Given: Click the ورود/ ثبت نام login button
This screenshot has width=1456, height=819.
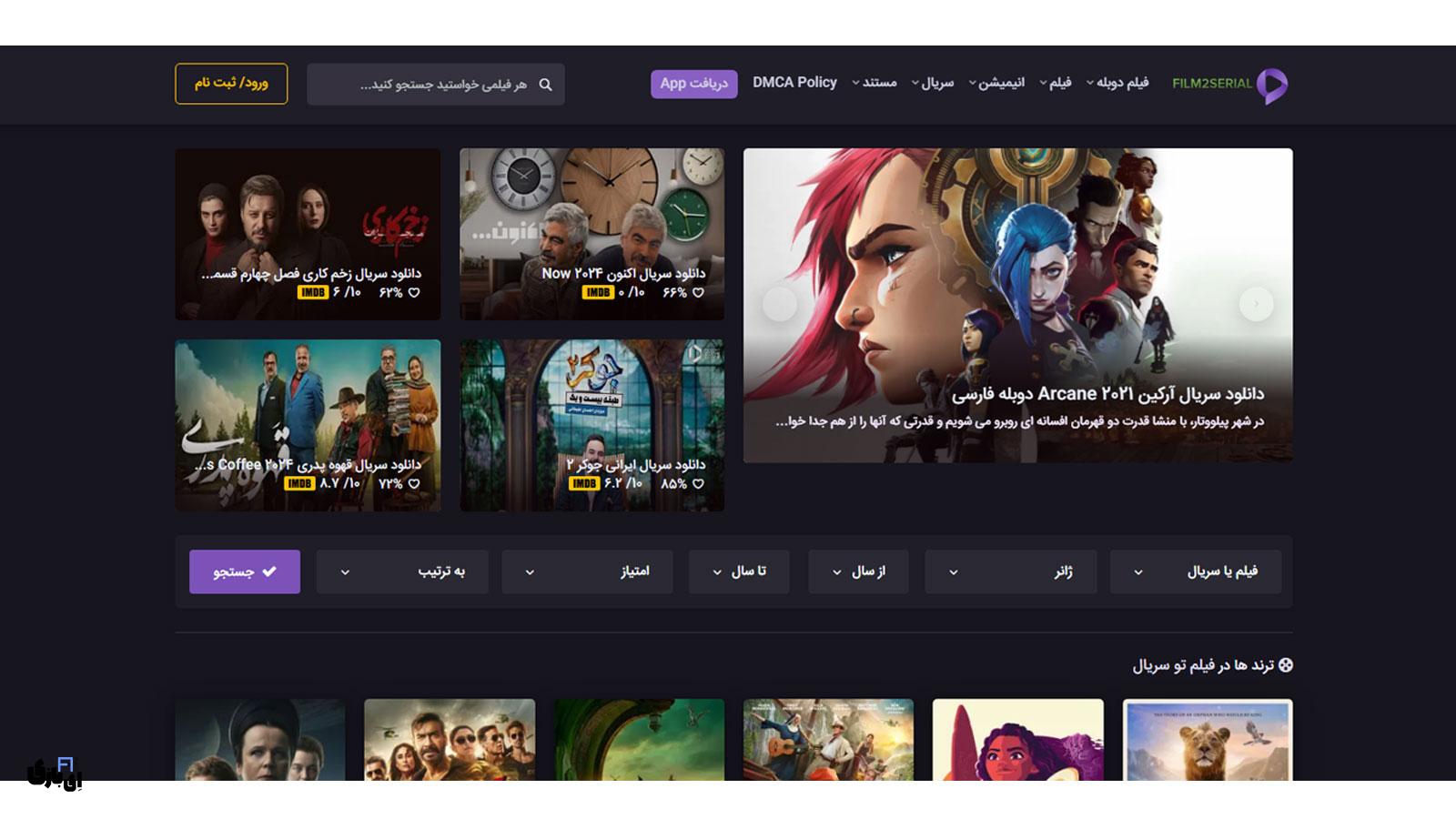Looking at the screenshot, I should (x=231, y=84).
